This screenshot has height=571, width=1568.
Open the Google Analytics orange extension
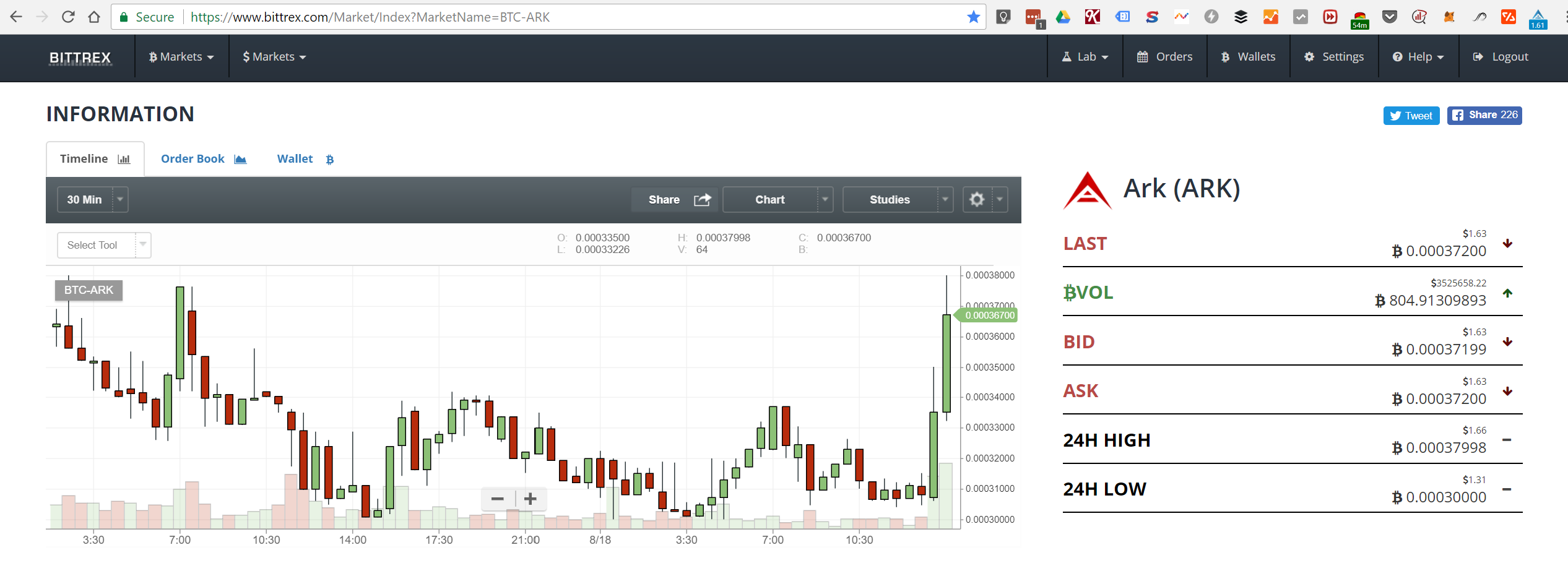tap(1270, 17)
